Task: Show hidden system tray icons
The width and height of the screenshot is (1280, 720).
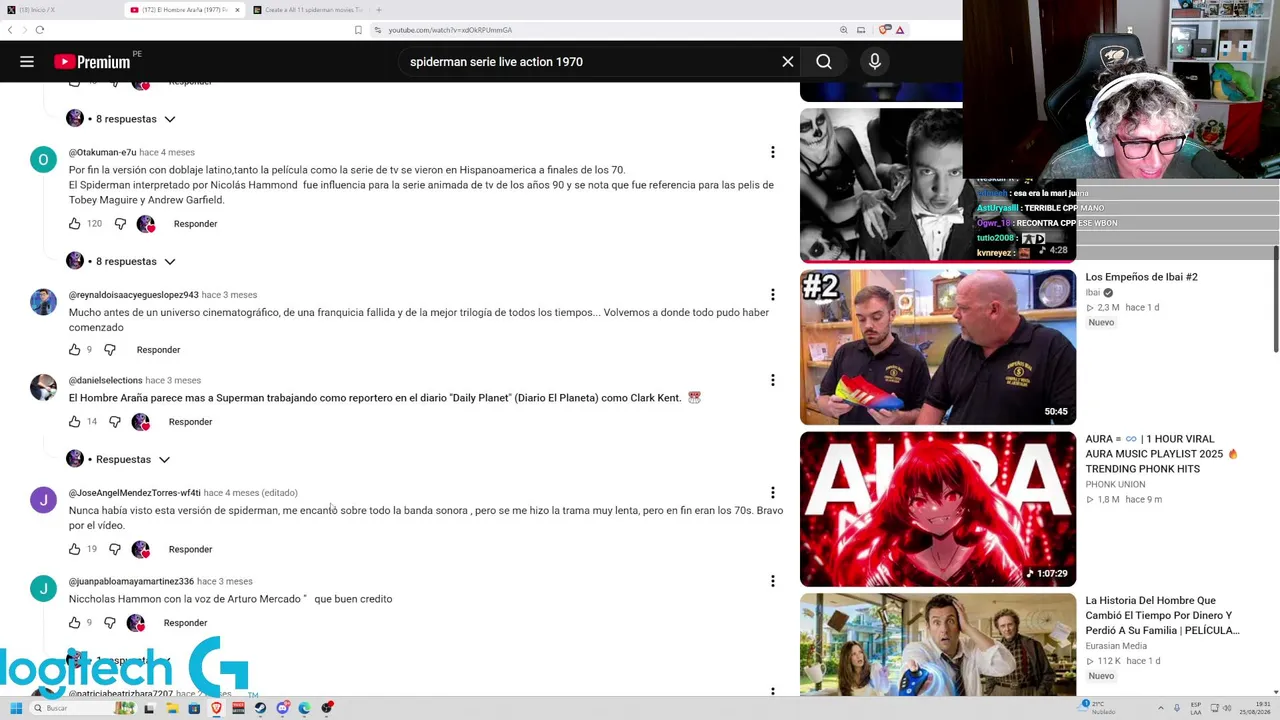Action: click(x=1161, y=708)
